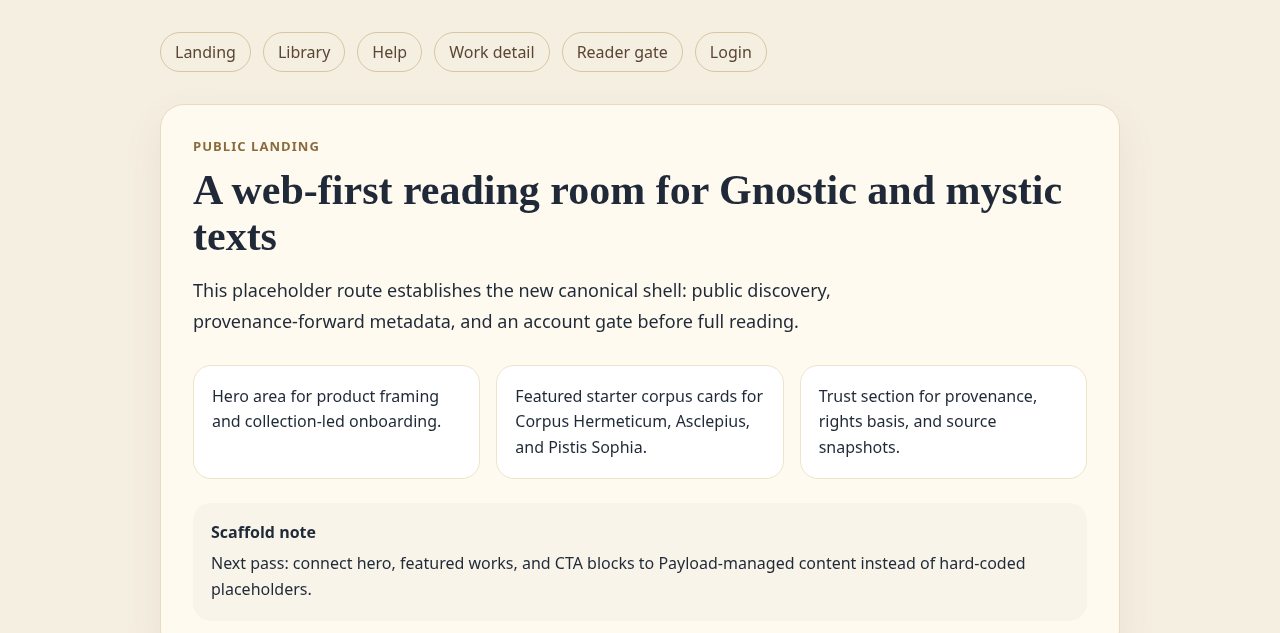Open the Reader gate page
The width and height of the screenshot is (1280, 633).
[x=622, y=52]
